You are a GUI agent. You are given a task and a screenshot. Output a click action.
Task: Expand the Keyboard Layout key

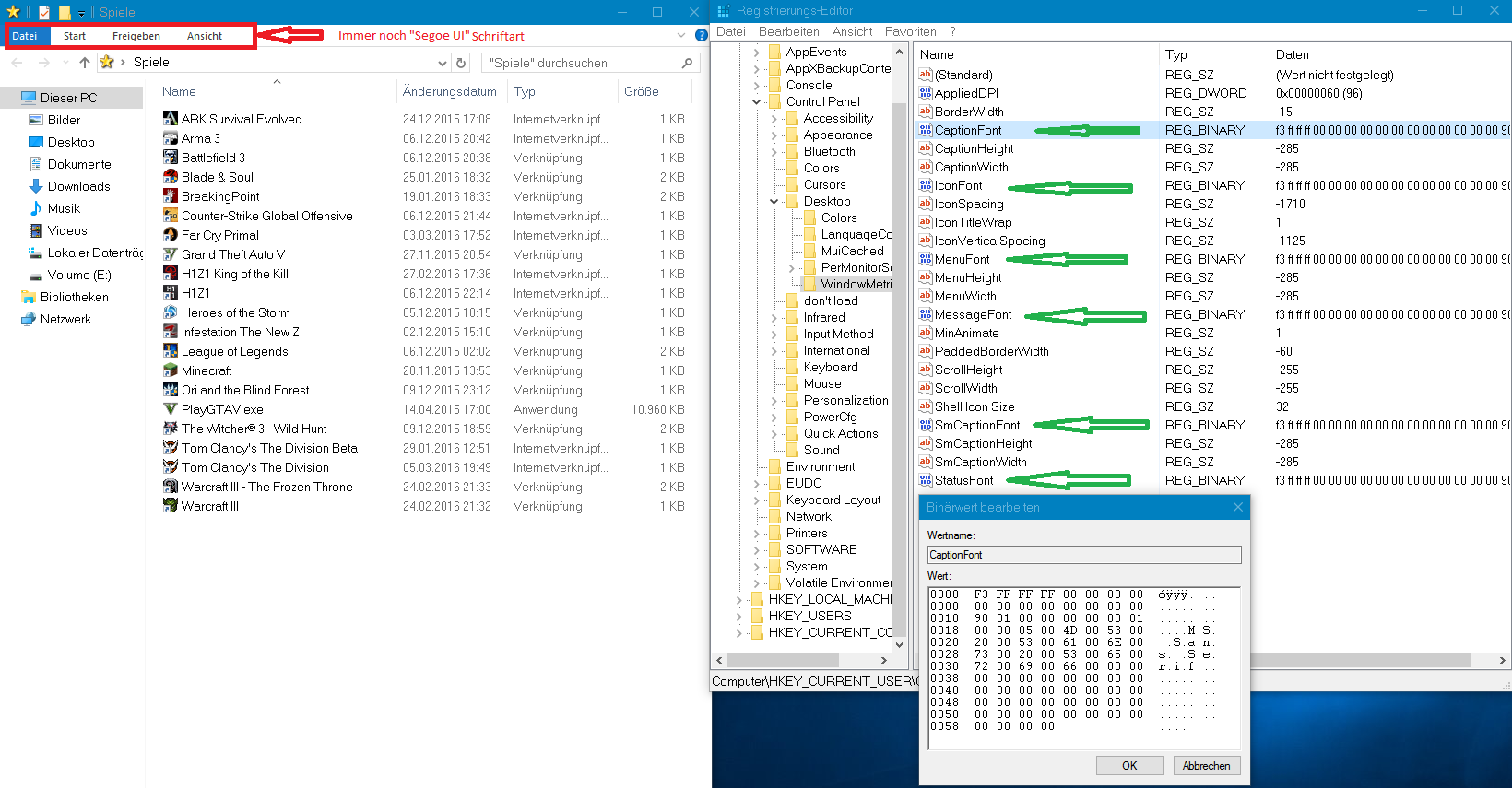coord(757,500)
